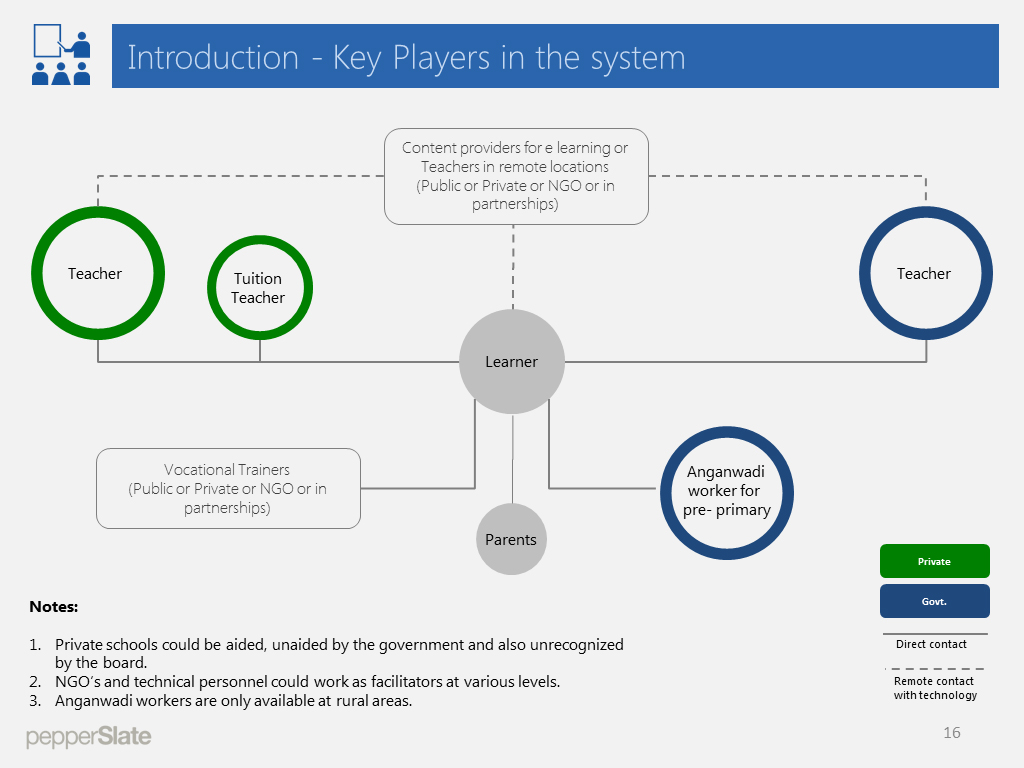Click the green Private legend swatch

coord(935,561)
